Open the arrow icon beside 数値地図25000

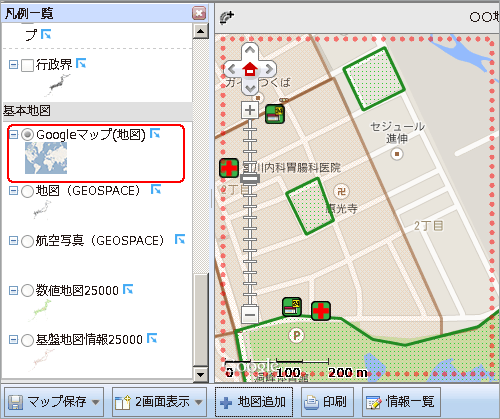click(x=128, y=289)
